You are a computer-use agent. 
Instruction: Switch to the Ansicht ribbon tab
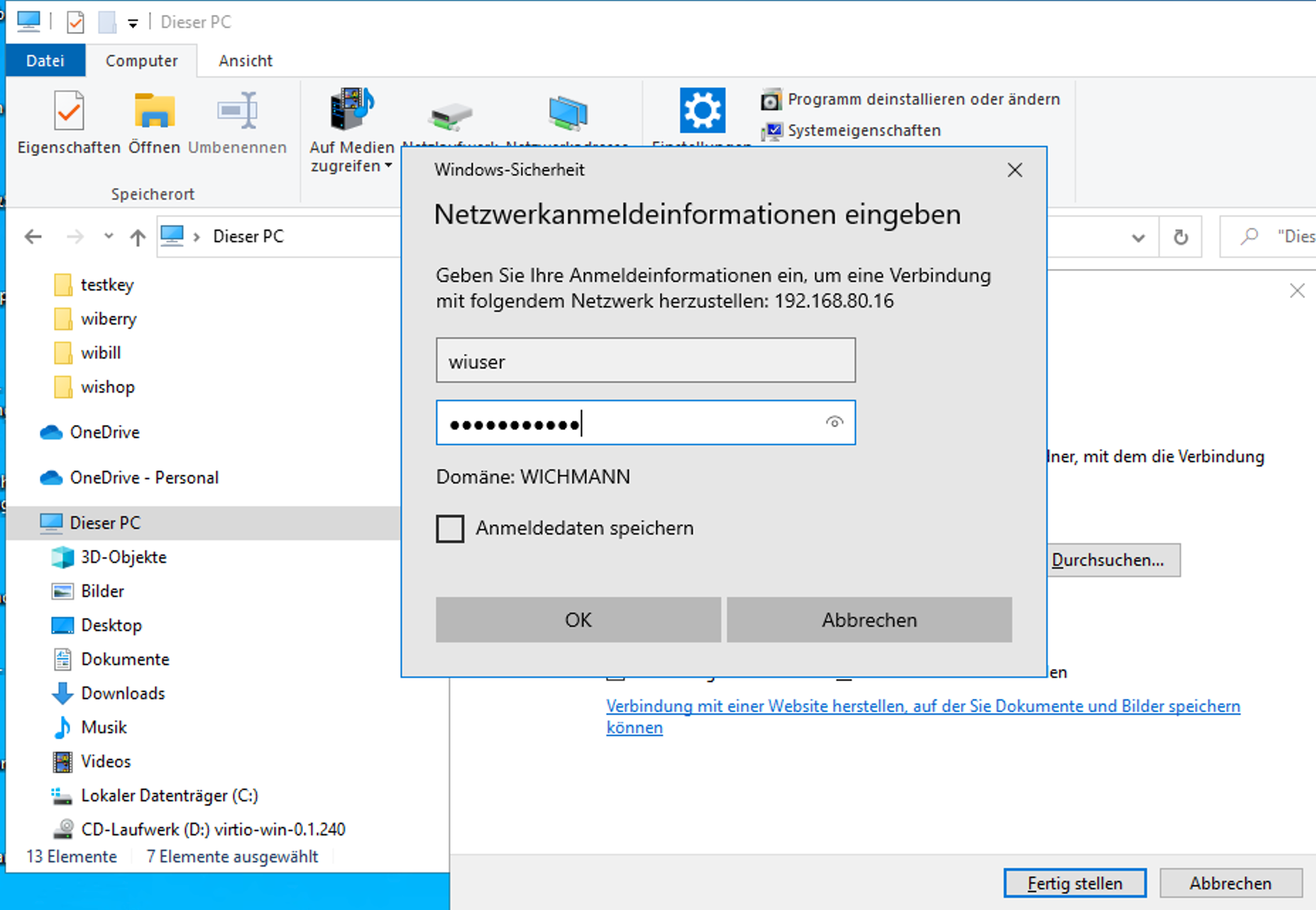(x=245, y=61)
